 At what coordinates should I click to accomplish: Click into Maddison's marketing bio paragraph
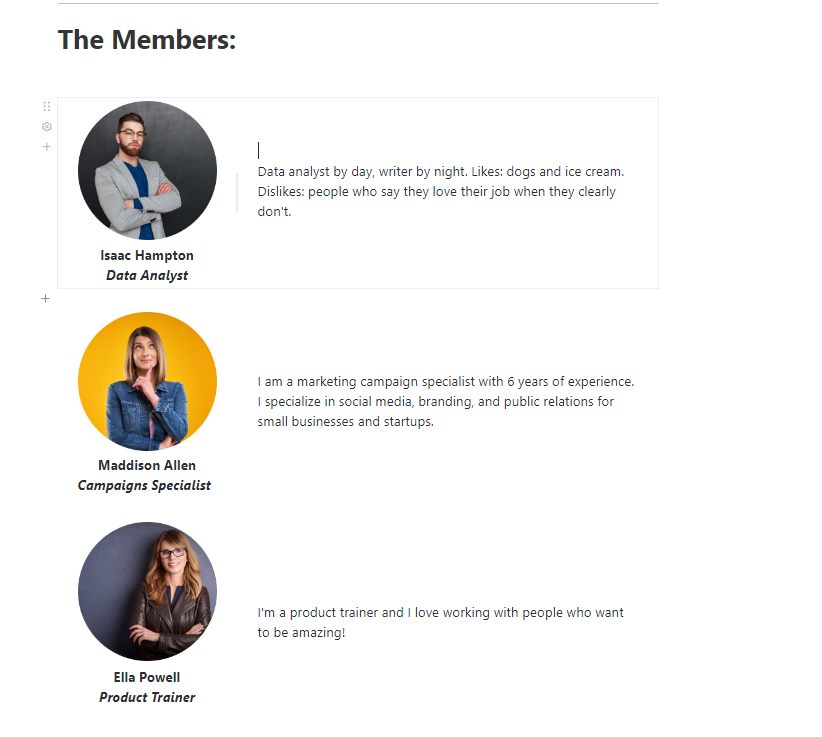pyautogui.click(x=445, y=401)
